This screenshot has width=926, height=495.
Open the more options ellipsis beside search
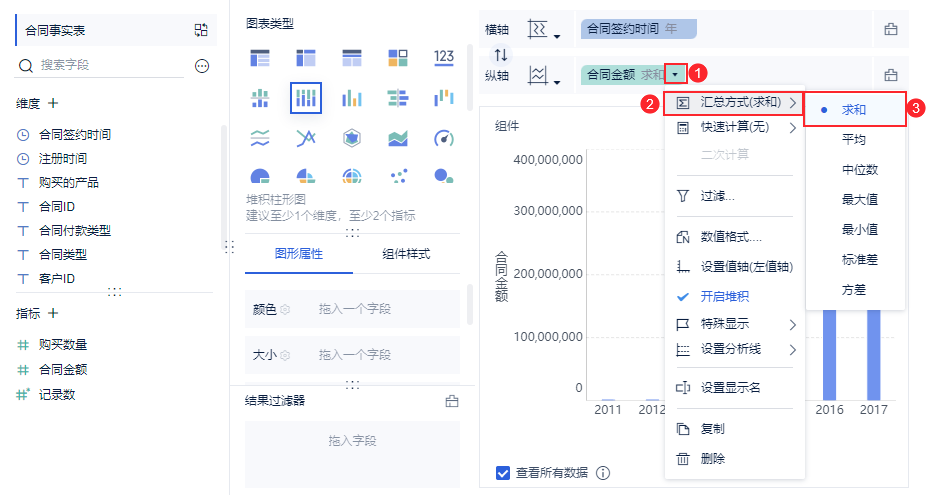(202, 66)
